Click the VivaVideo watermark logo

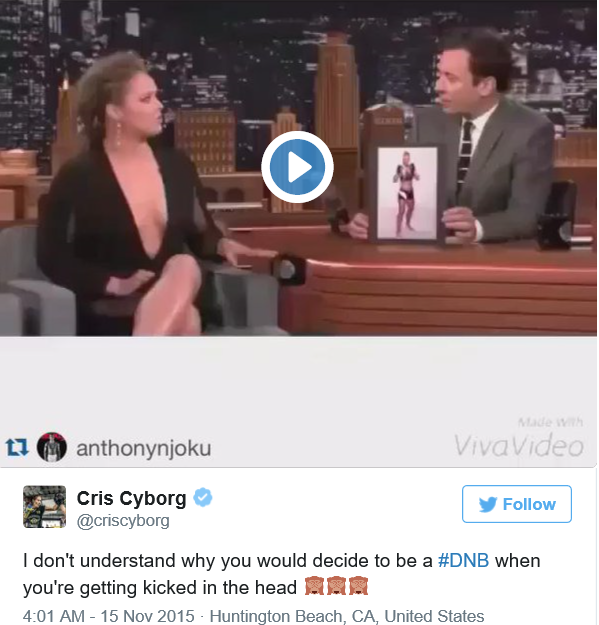click(x=519, y=445)
